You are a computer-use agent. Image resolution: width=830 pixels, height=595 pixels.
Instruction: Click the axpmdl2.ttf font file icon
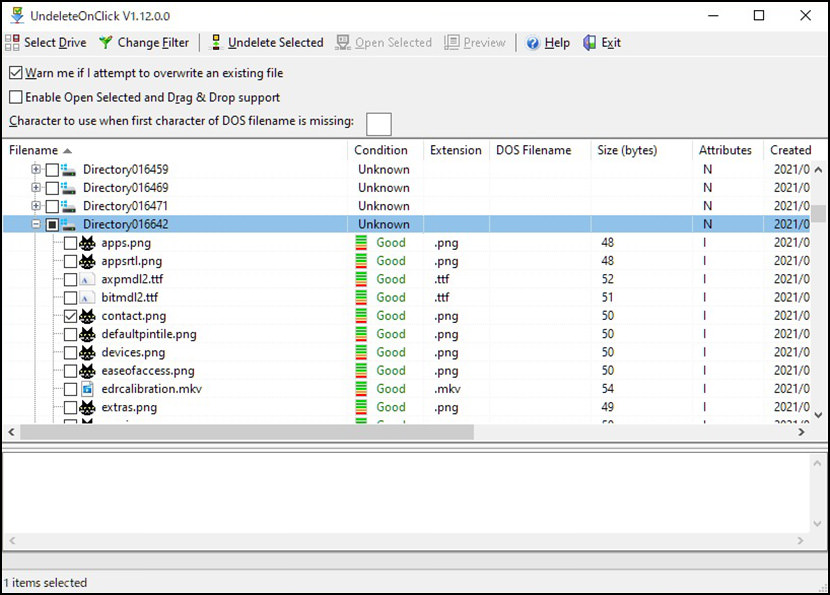pyautogui.click(x=87, y=280)
